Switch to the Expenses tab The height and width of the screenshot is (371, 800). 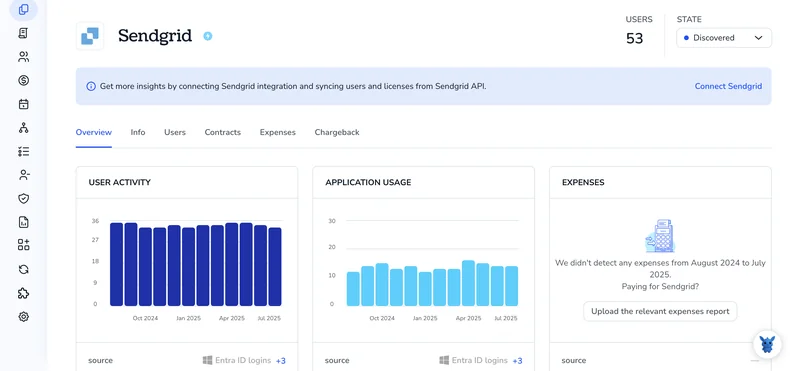(x=278, y=132)
